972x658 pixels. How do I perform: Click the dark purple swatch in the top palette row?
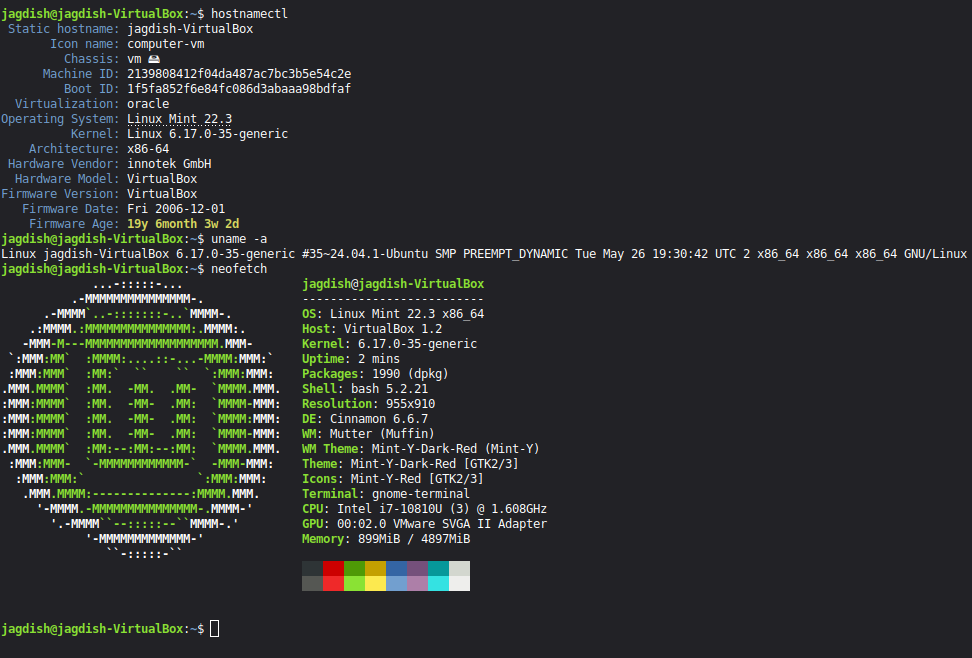click(x=418, y=569)
